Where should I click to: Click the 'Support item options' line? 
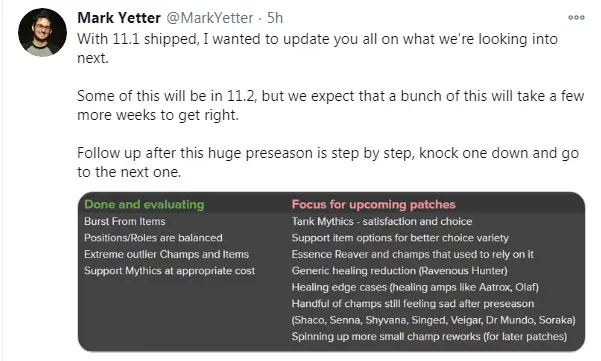[400, 238]
